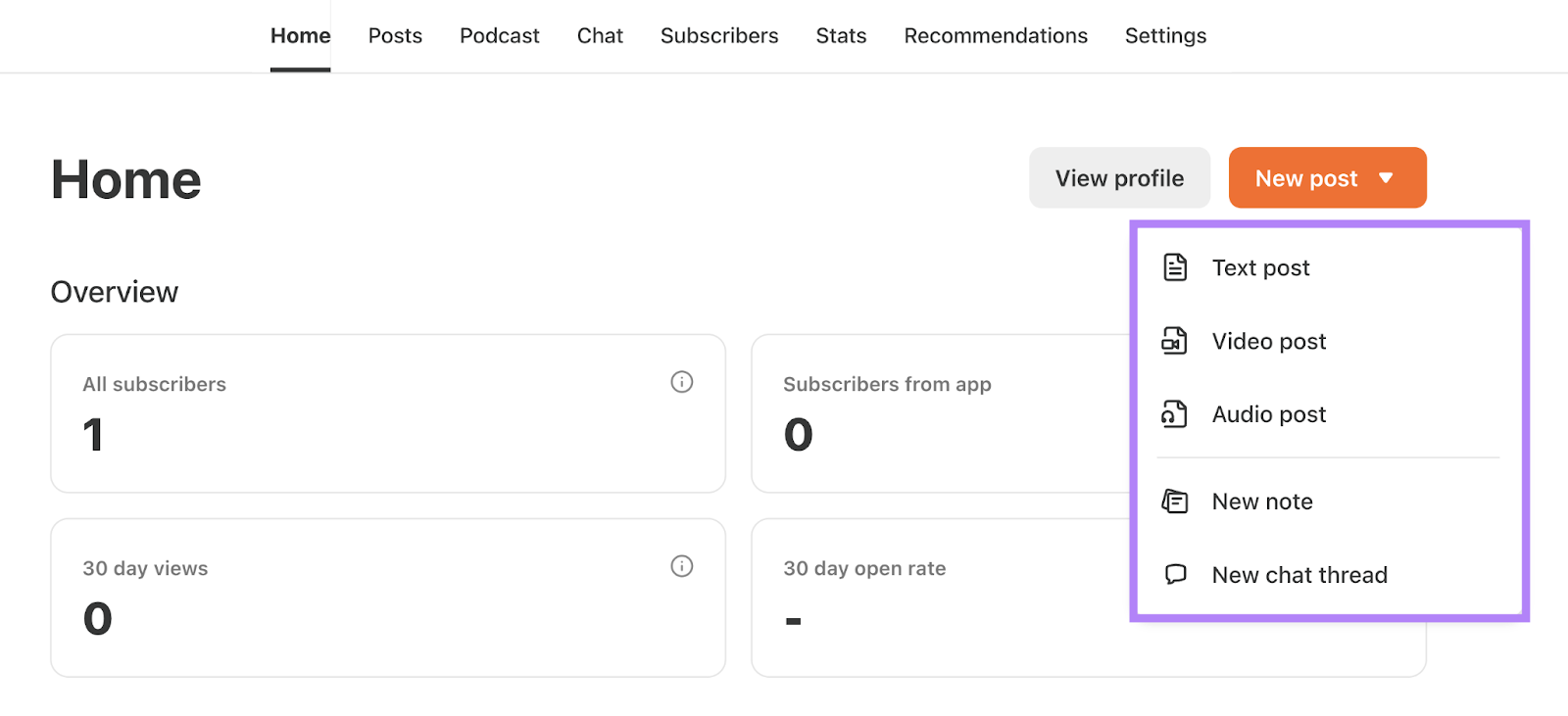Open the Recommendations tab
1568x716 pixels.
pyautogui.click(x=996, y=35)
